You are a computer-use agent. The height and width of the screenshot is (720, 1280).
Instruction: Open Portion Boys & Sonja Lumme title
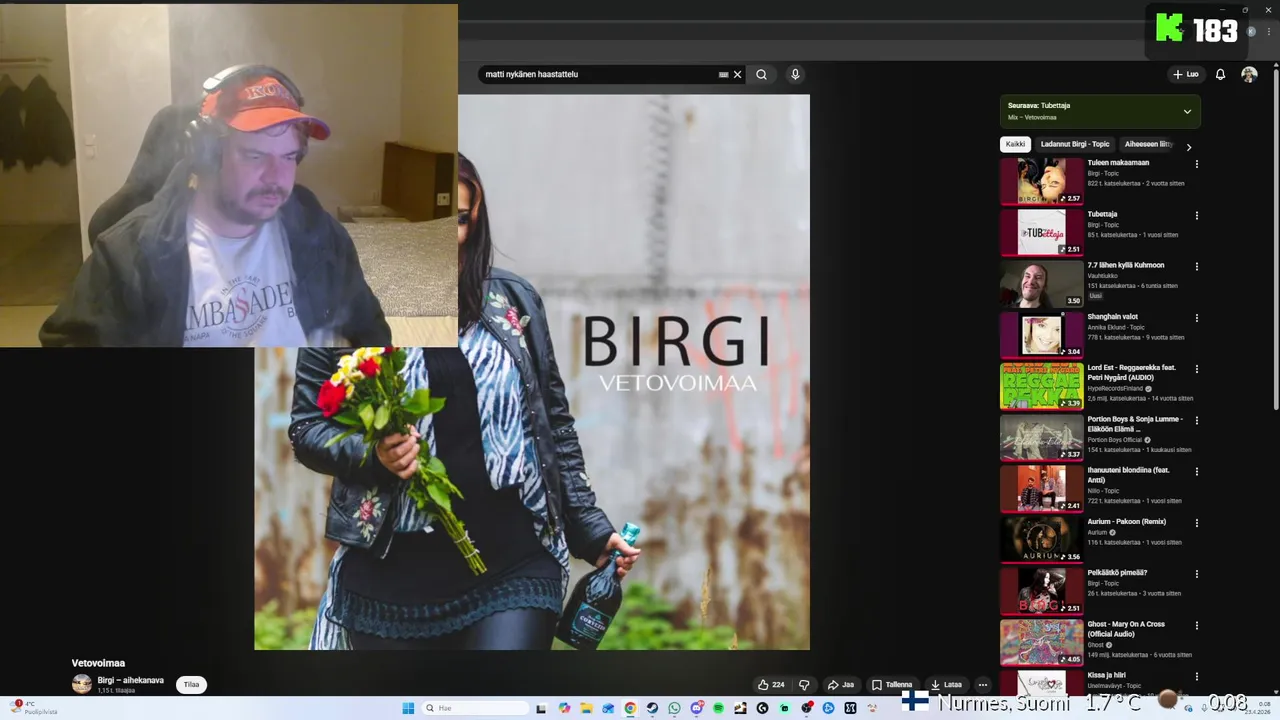(1135, 424)
